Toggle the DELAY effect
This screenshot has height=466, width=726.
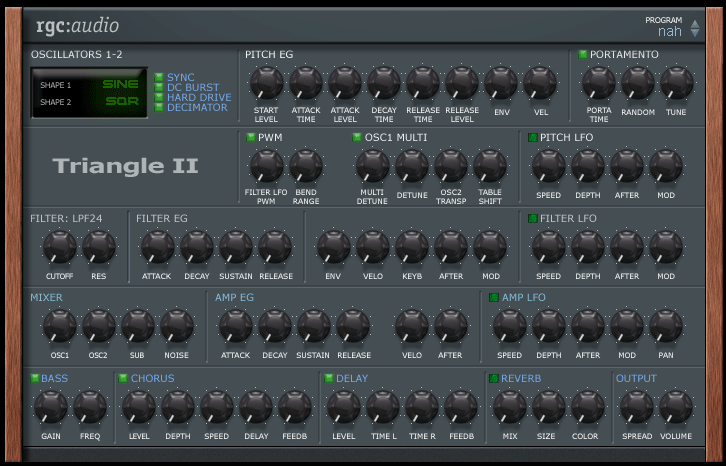pos(329,378)
